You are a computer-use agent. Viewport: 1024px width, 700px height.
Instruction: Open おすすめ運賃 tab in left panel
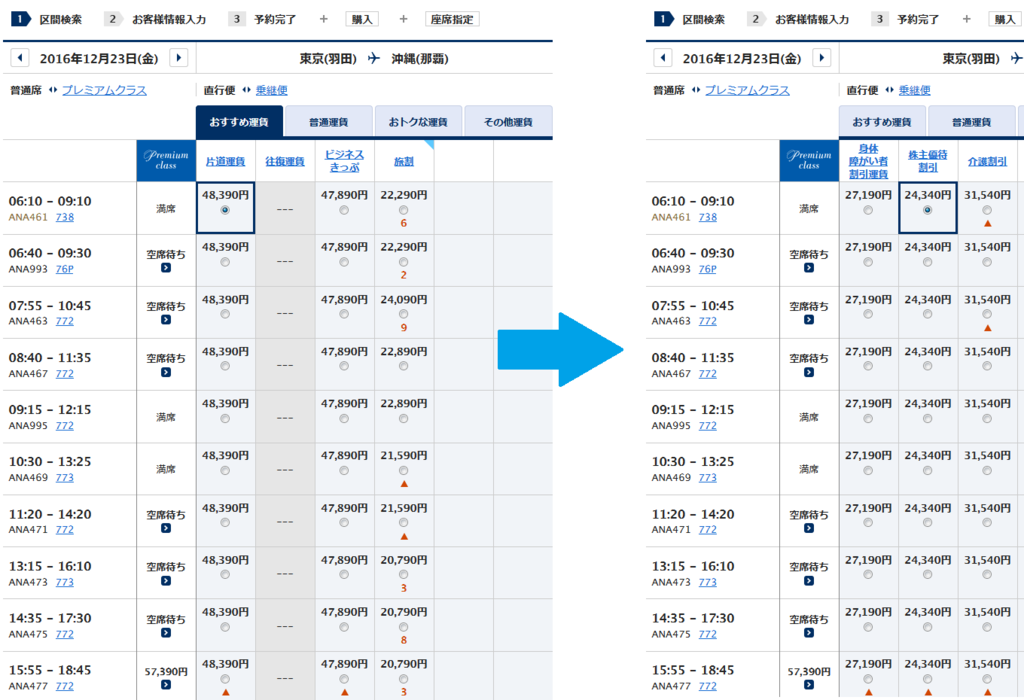(x=239, y=122)
